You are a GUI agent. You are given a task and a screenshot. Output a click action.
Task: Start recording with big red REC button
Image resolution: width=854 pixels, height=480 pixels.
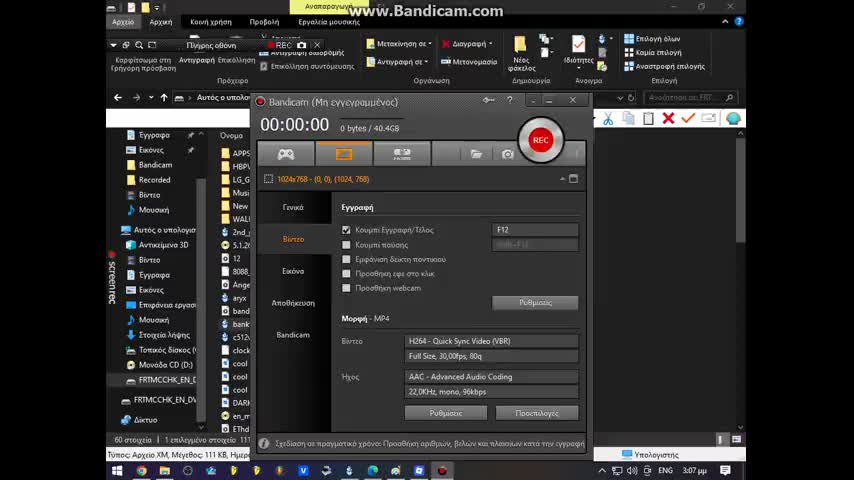click(540, 140)
